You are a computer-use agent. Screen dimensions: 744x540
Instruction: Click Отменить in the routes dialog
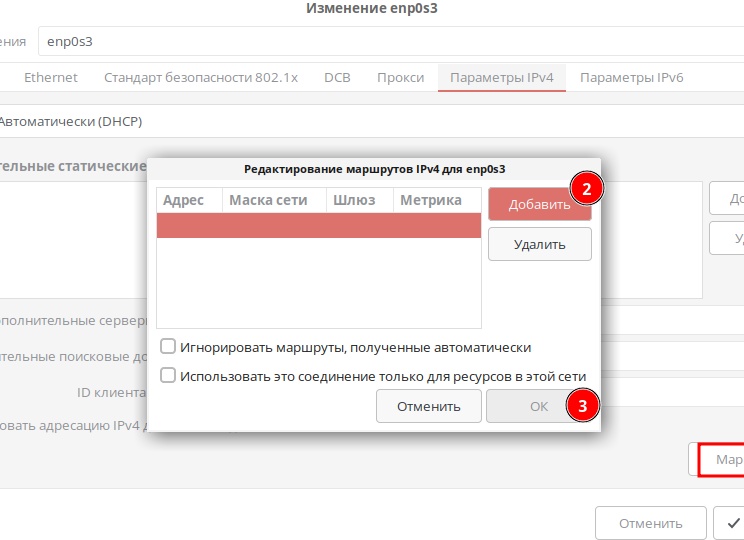428,406
